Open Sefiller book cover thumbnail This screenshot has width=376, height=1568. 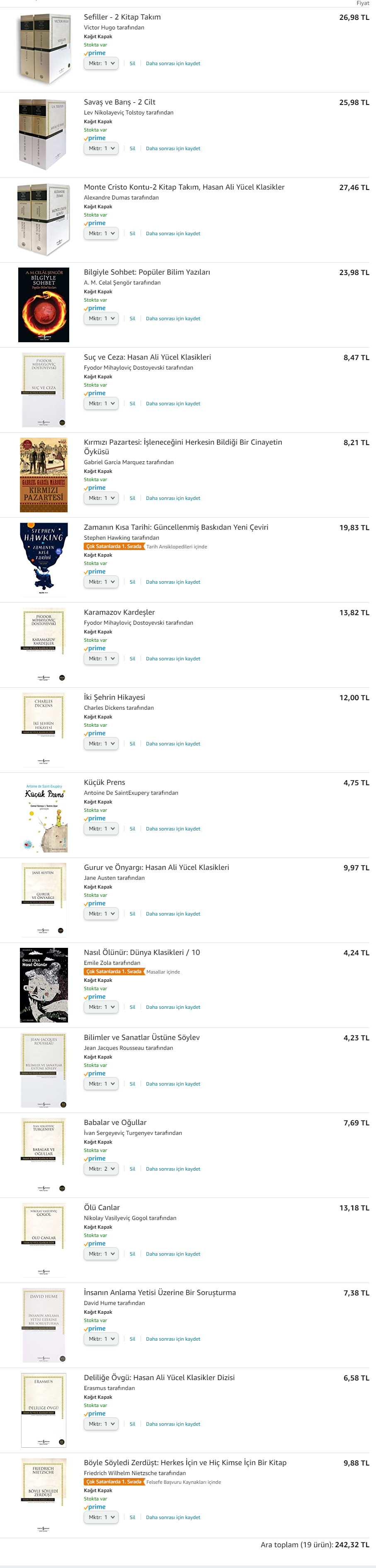point(44,49)
